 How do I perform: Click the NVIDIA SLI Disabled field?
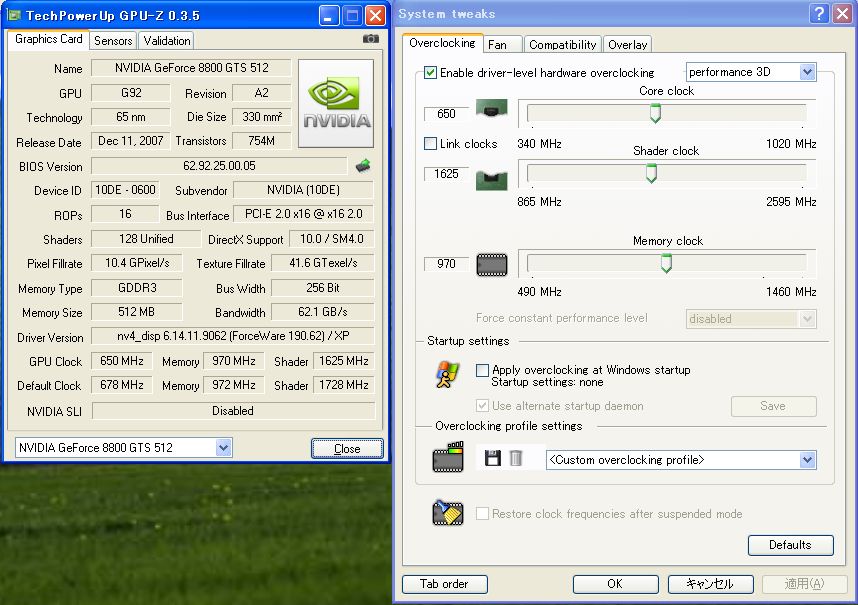[233, 411]
